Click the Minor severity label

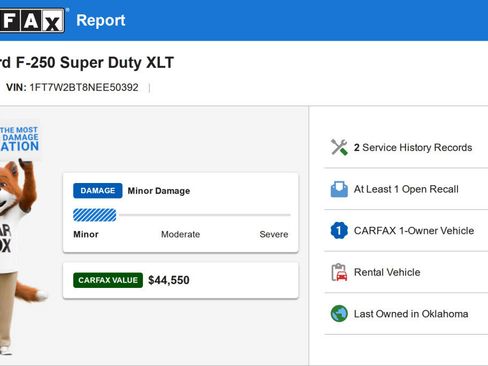86,234
